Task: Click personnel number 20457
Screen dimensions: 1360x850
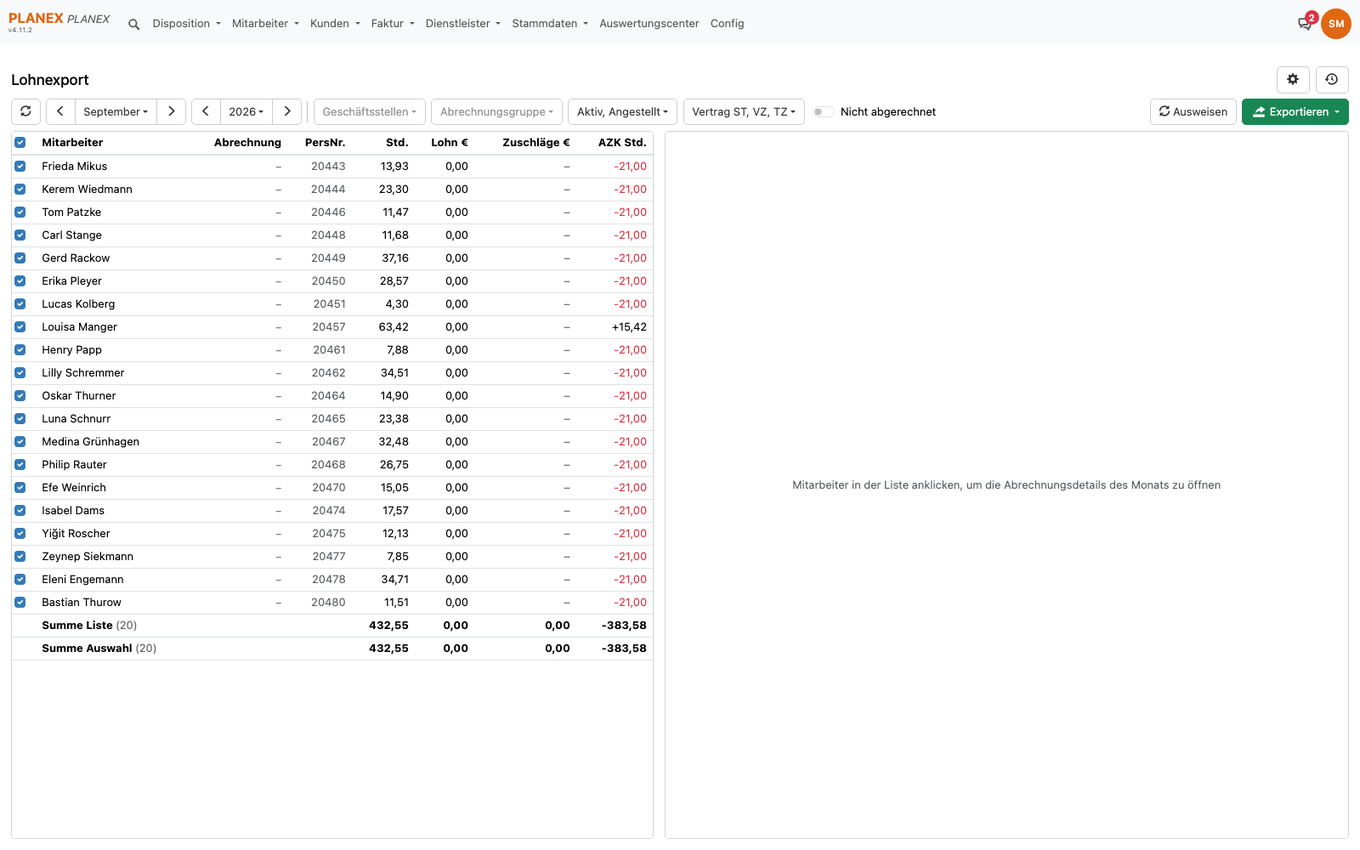Action: 329,327
